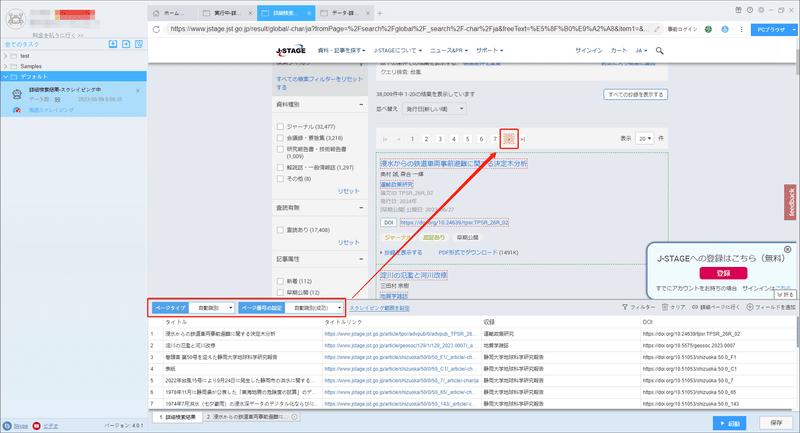Screen dimensions: 800x433
Task: Open settings gear icon in title bar
Action: [761, 10]
